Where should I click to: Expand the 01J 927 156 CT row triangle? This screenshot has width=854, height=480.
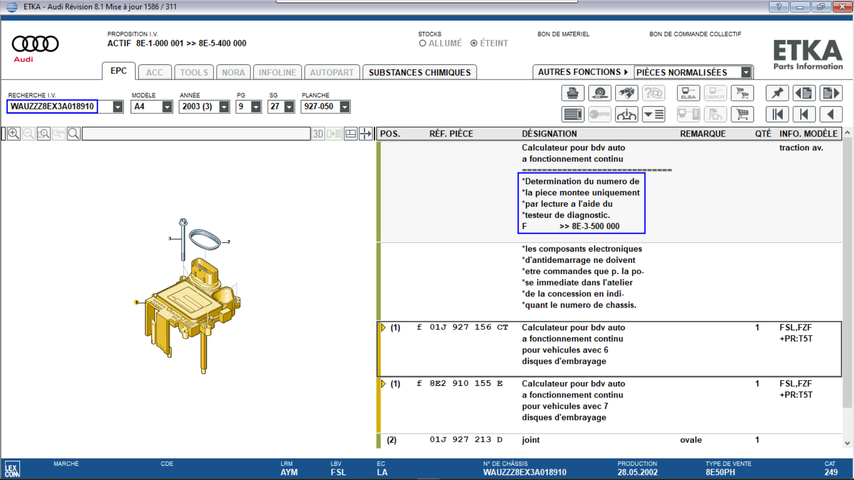tap(383, 327)
